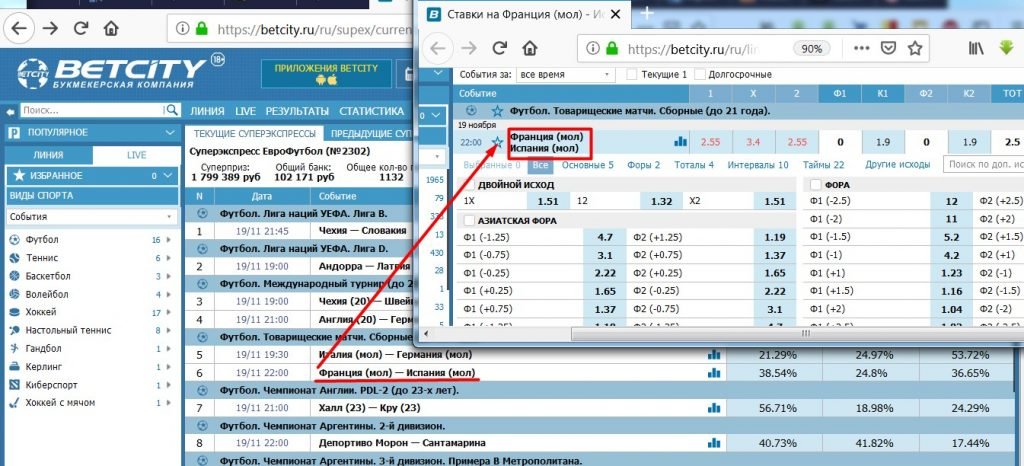Open the События за 'все время' dropdown
1024x466 pixels.
click(x=566, y=74)
